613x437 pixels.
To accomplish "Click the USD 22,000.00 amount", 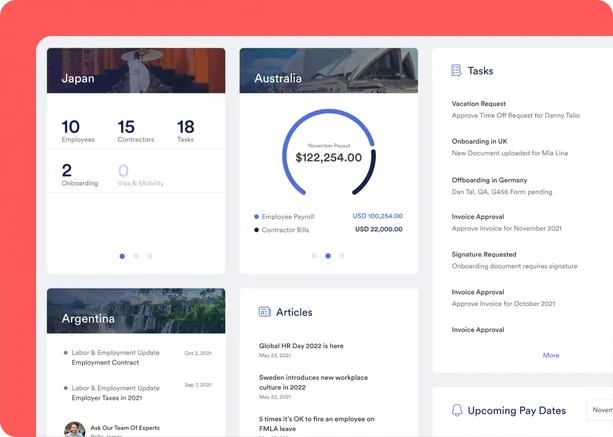I will (x=378, y=229).
